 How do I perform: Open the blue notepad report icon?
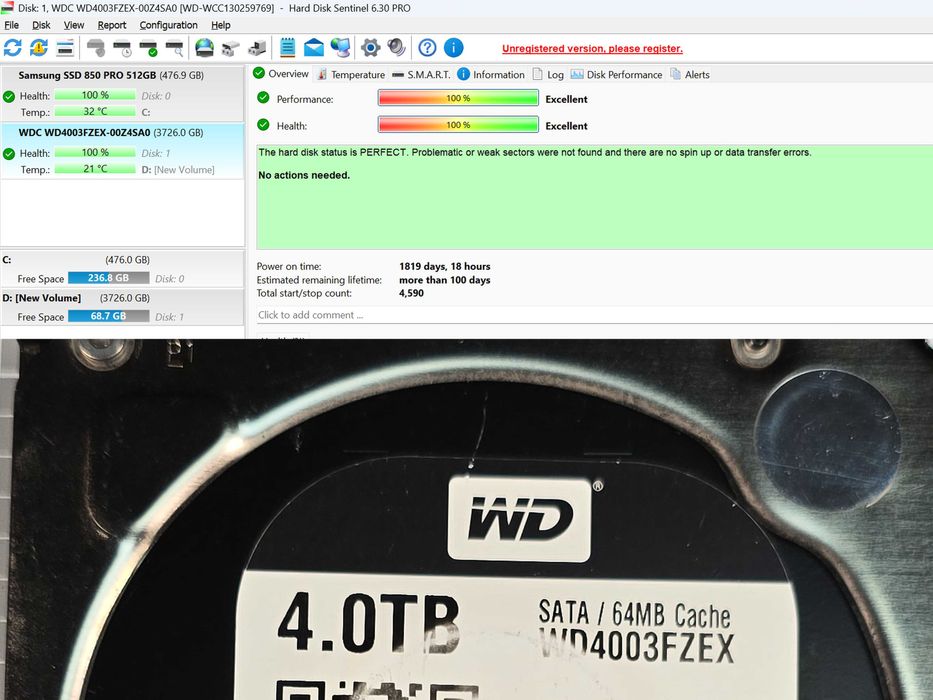click(x=287, y=48)
